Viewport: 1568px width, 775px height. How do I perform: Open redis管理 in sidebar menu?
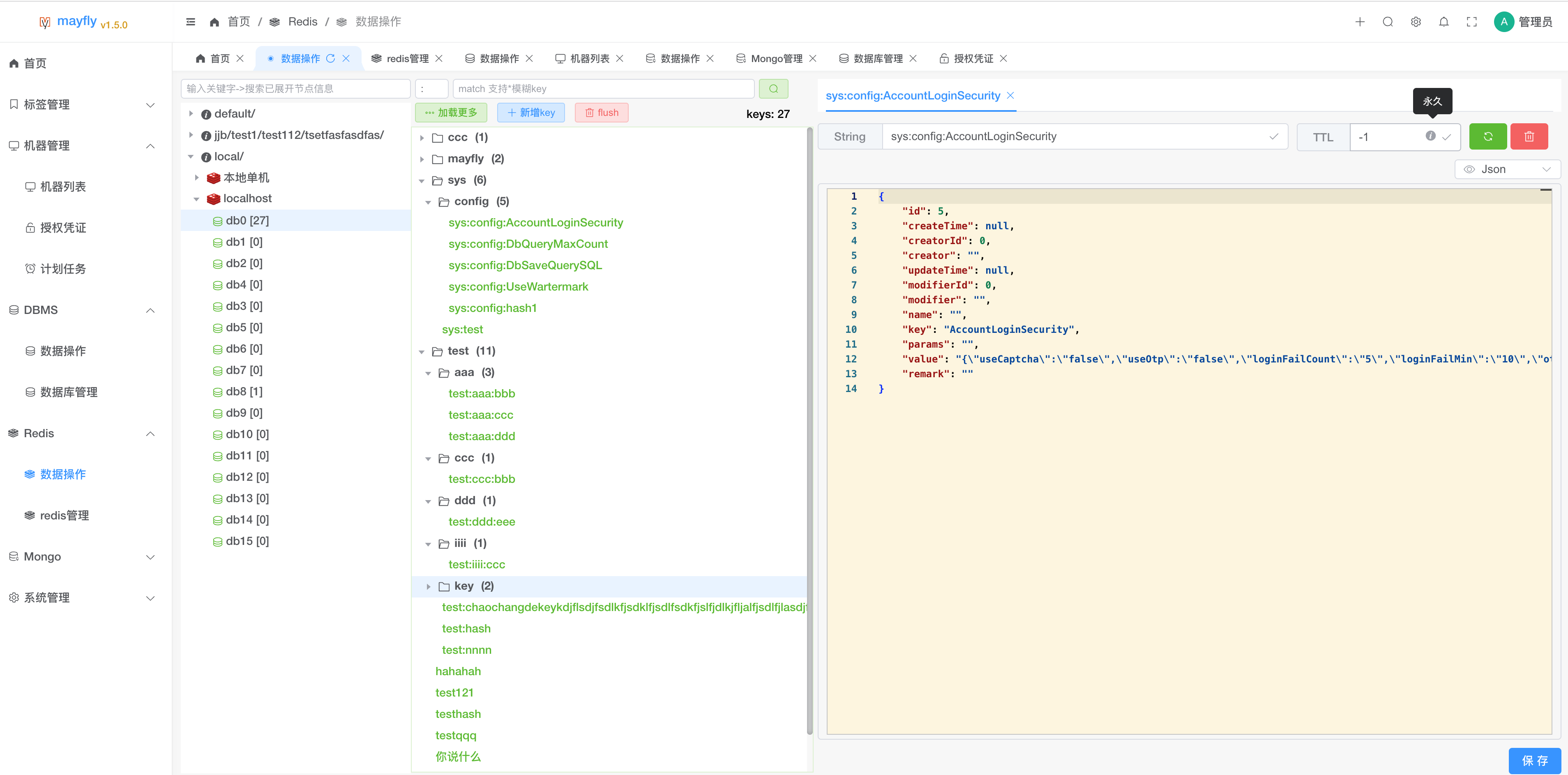pyautogui.click(x=64, y=515)
